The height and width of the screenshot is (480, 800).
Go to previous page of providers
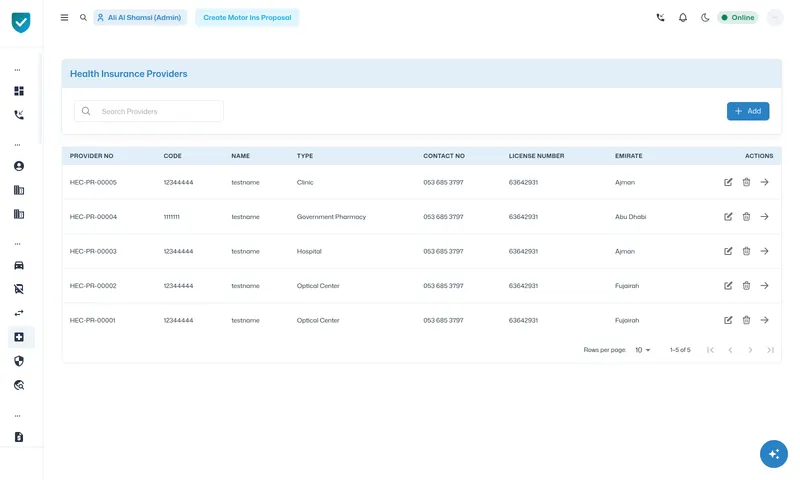pyautogui.click(x=730, y=350)
